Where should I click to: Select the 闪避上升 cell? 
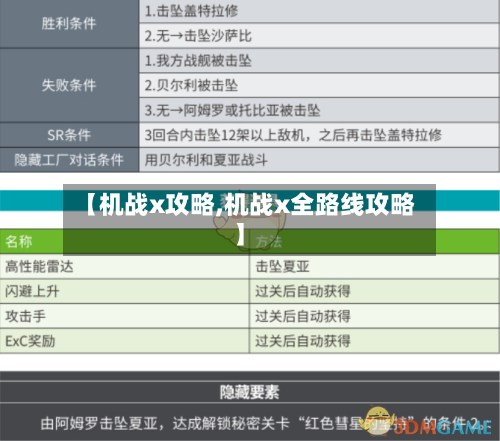point(124,291)
